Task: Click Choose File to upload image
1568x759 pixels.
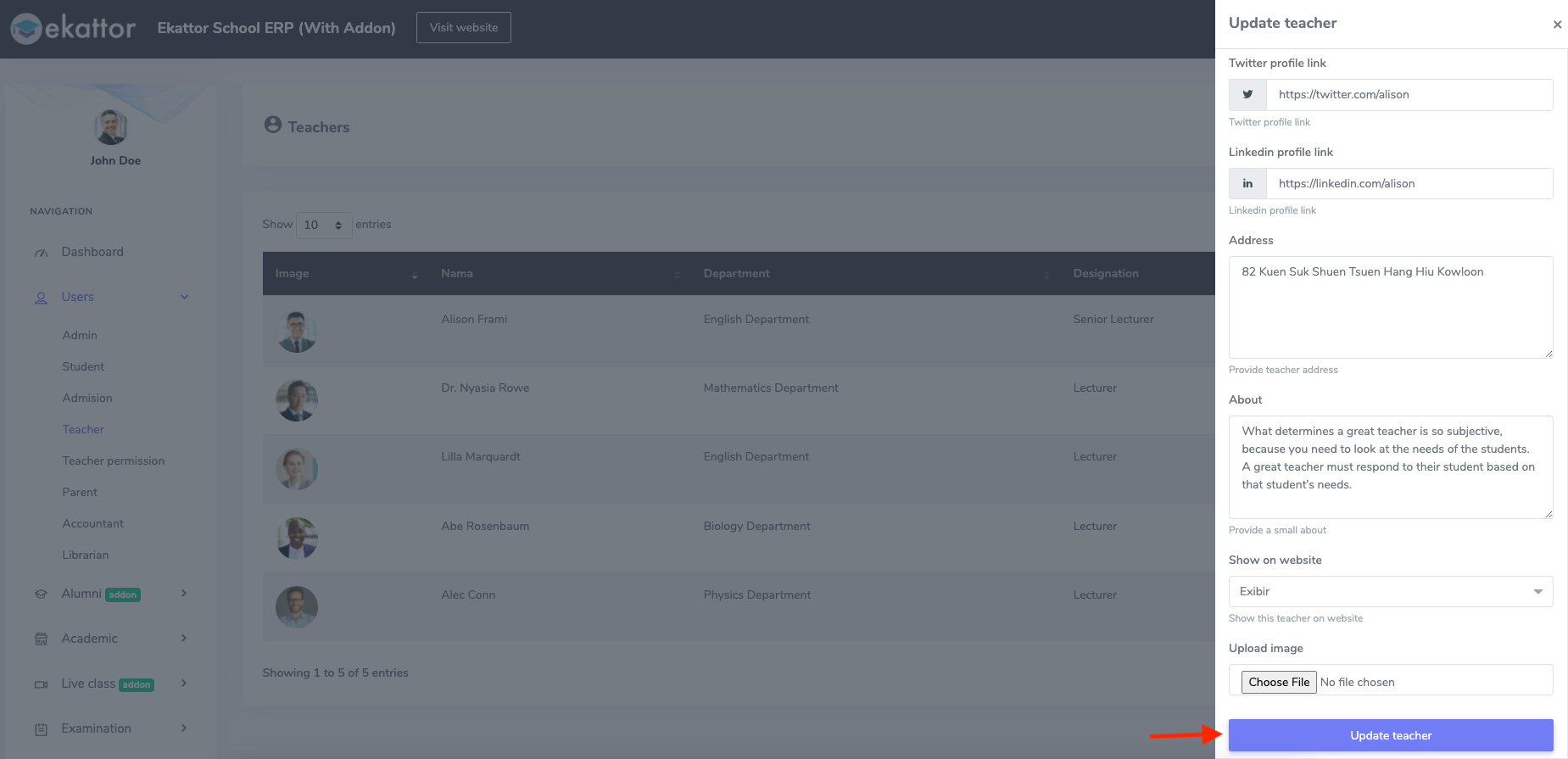Action: point(1278,682)
